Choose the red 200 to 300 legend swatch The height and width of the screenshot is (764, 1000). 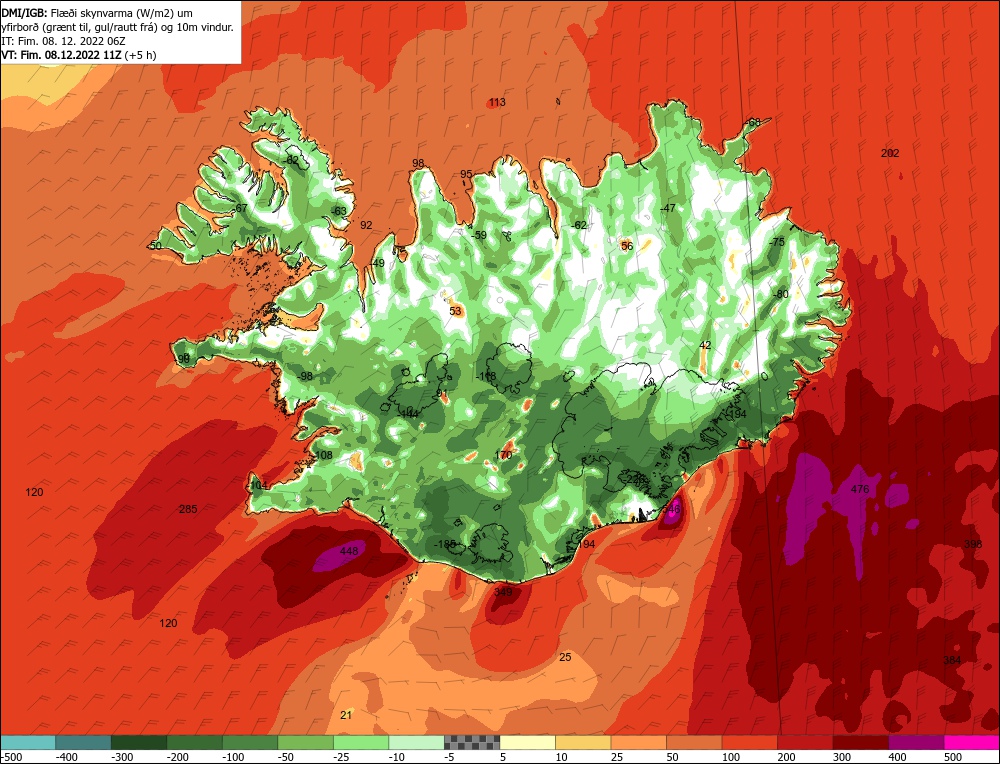pos(805,742)
